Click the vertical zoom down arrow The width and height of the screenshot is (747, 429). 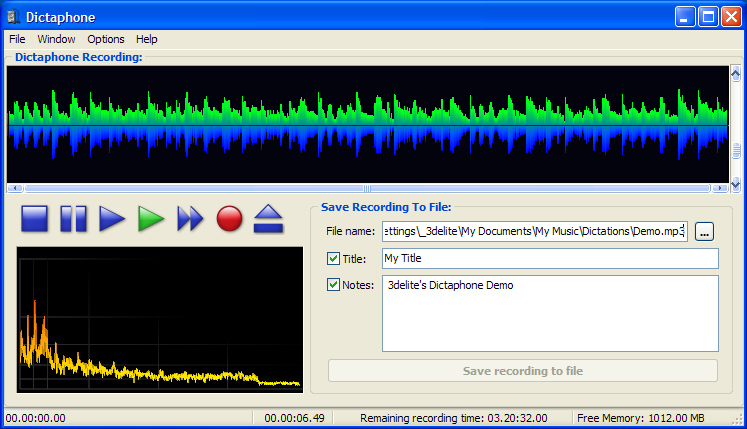click(736, 184)
